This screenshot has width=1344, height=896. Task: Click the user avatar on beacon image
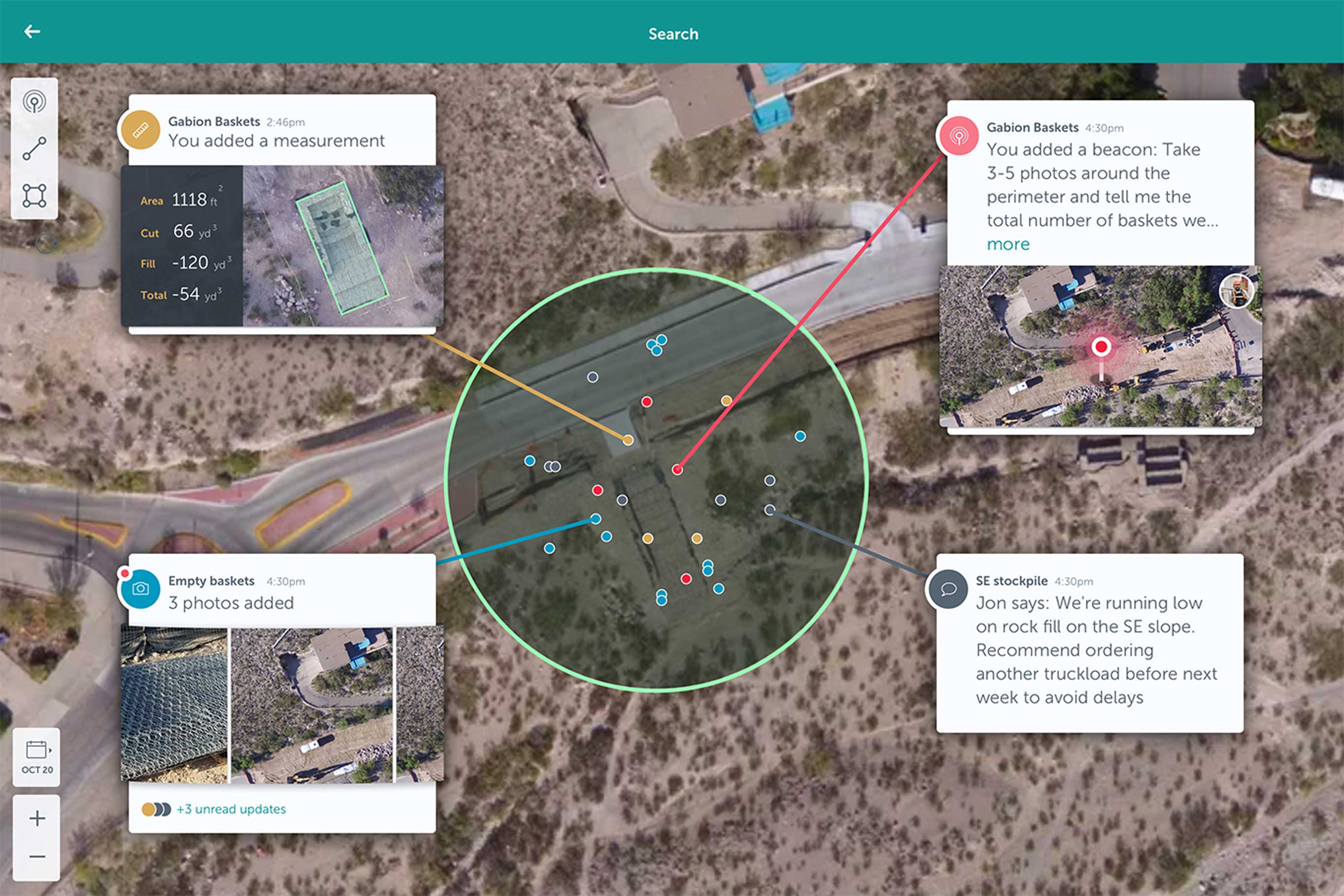(1237, 291)
